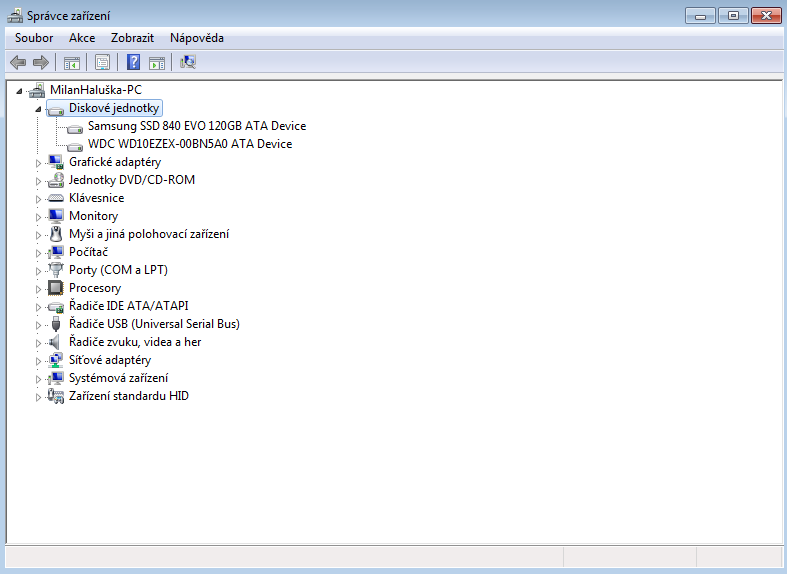Click the Klávesnice keyboard icon
The image size is (787, 574).
[x=56, y=198]
